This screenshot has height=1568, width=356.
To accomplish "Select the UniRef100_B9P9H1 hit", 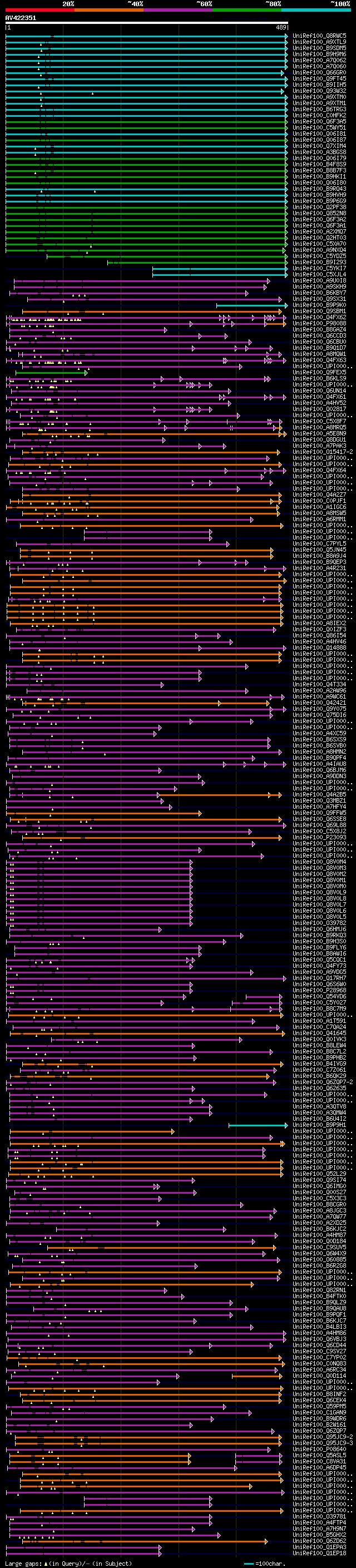I will click(x=319, y=1124).
